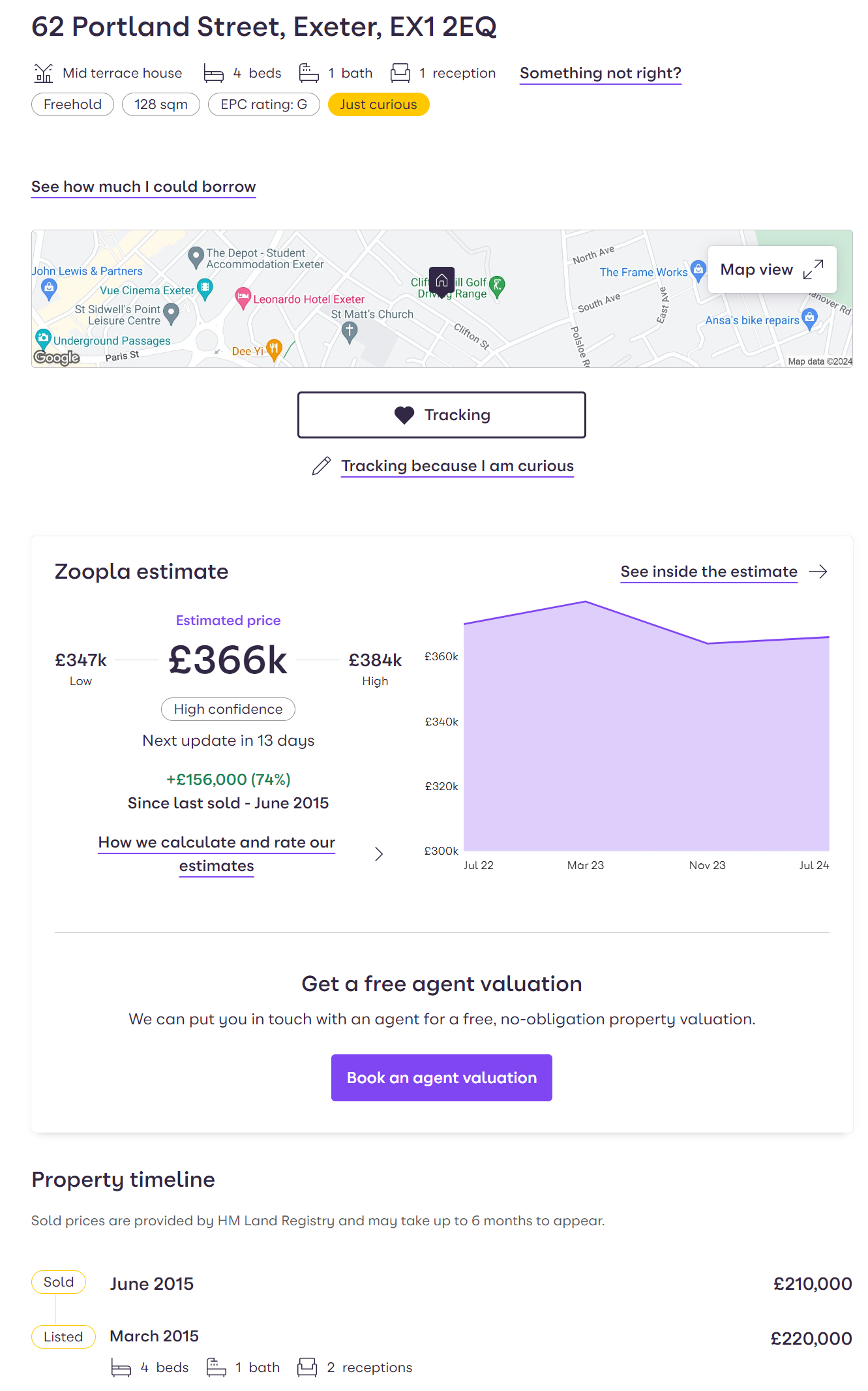
Task: Expand the map using Map view
Action: tap(771, 269)
